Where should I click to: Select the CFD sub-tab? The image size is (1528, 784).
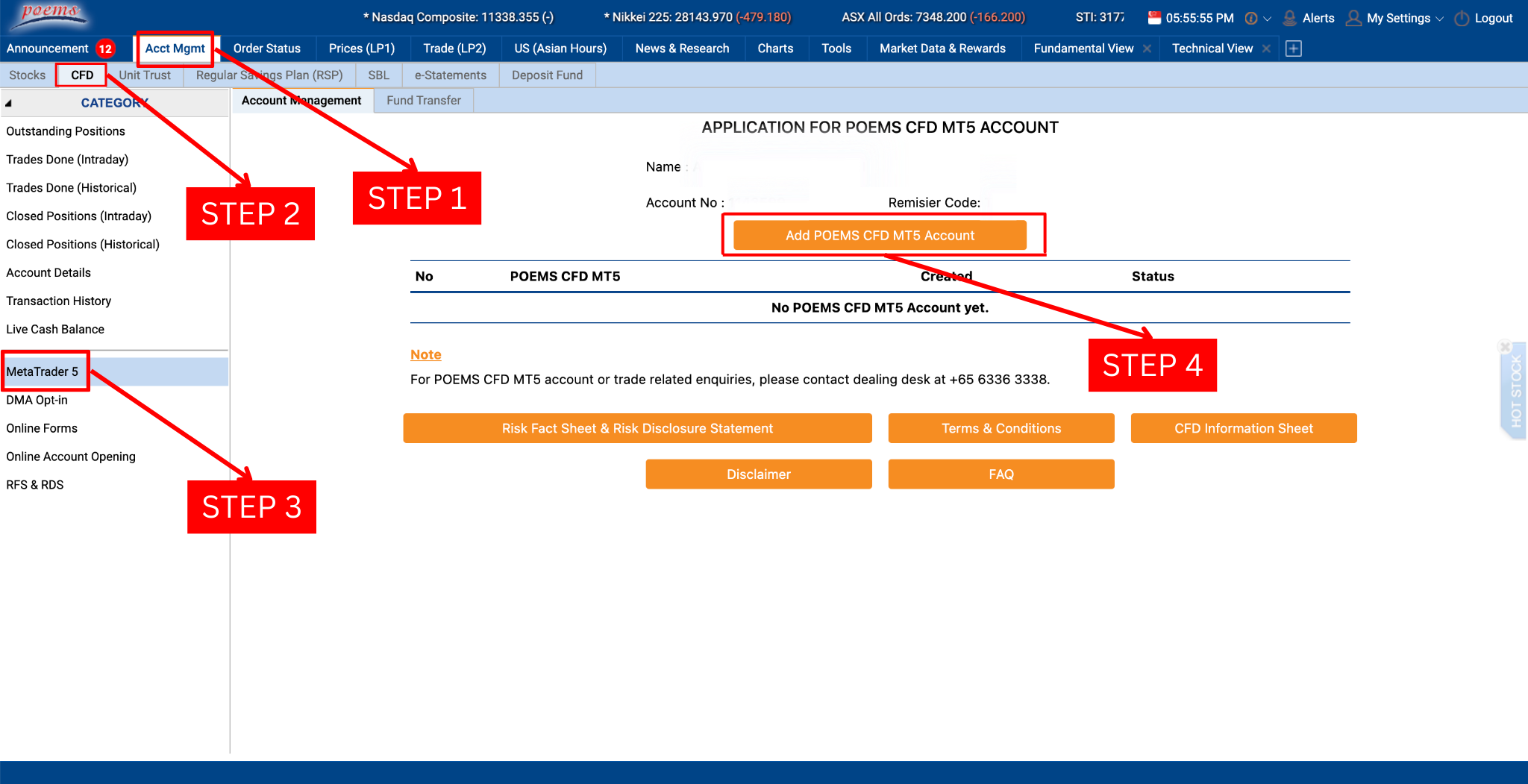point(82,75)
